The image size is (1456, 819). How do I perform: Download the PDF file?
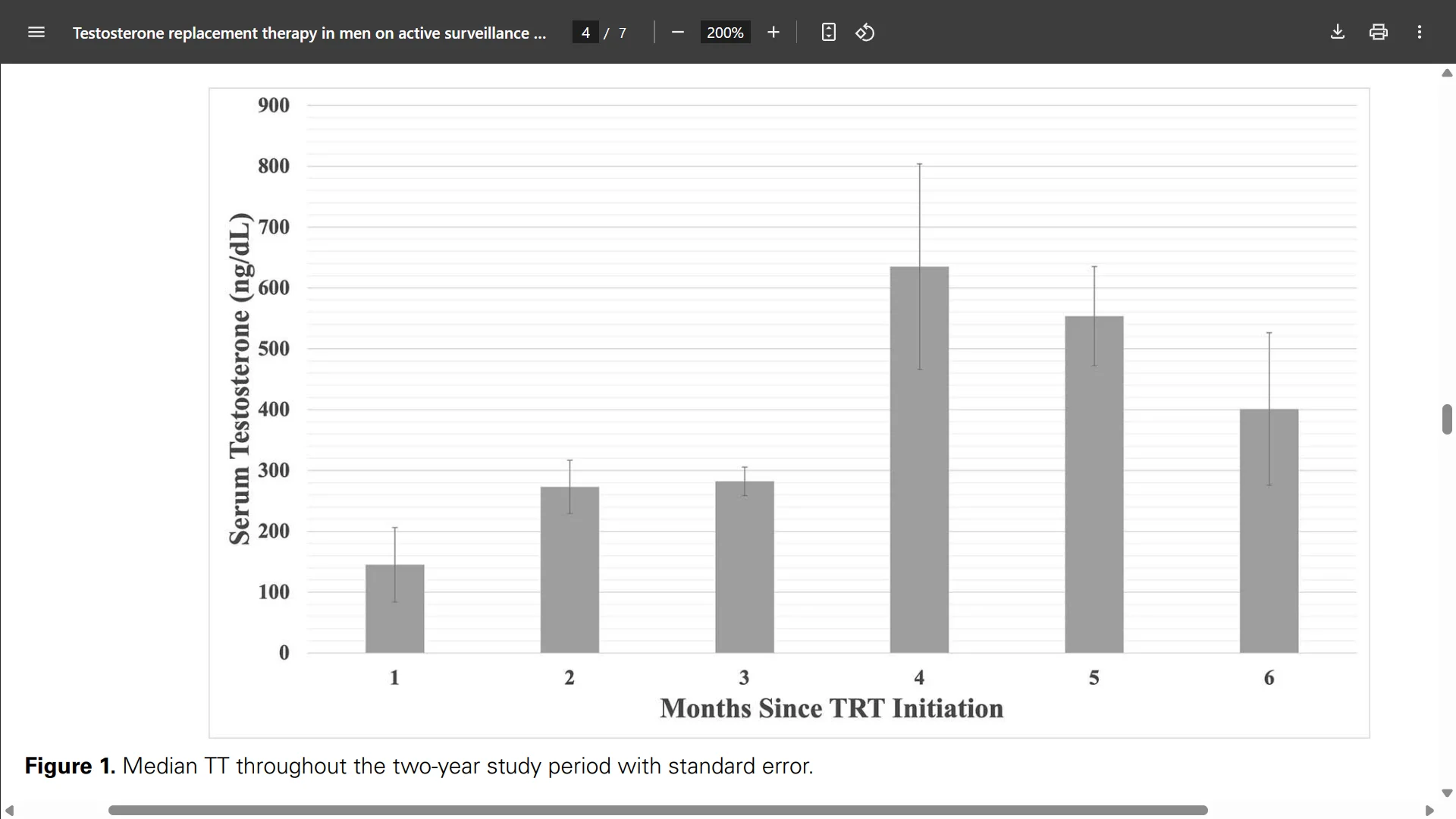coord(1338,32)
